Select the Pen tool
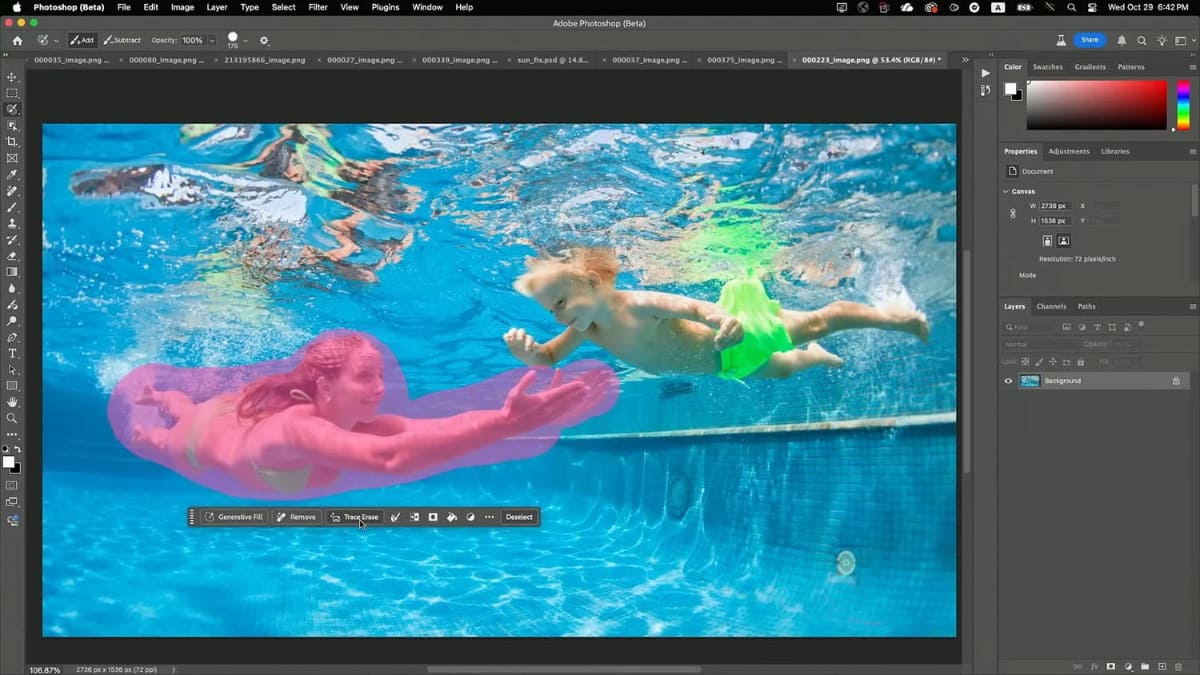1200x675 pixels. [x=12, y=338]
